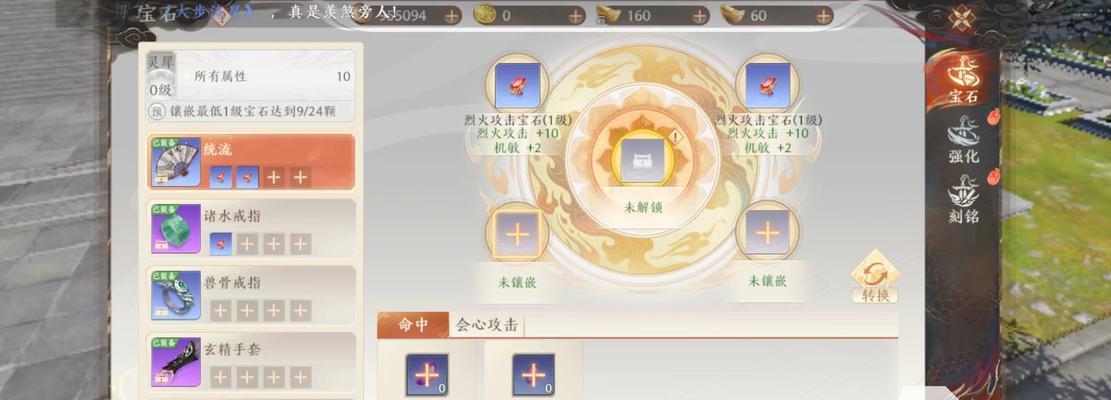
Task: Select the 玄精手套 gloves equipment entry
Action: pyautogui.click(x=252, y=361)
